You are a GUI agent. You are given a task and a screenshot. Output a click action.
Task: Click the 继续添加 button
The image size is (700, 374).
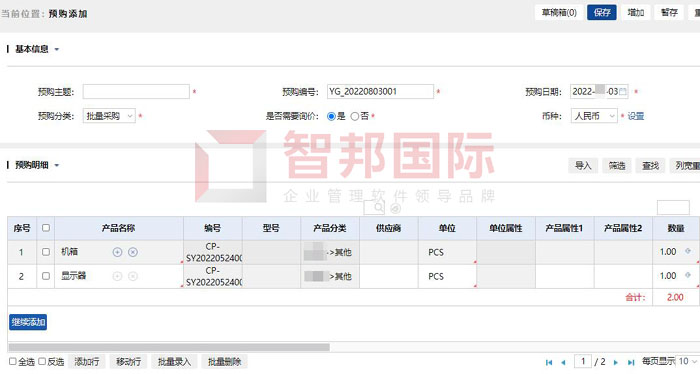click(x=28, y=322)
